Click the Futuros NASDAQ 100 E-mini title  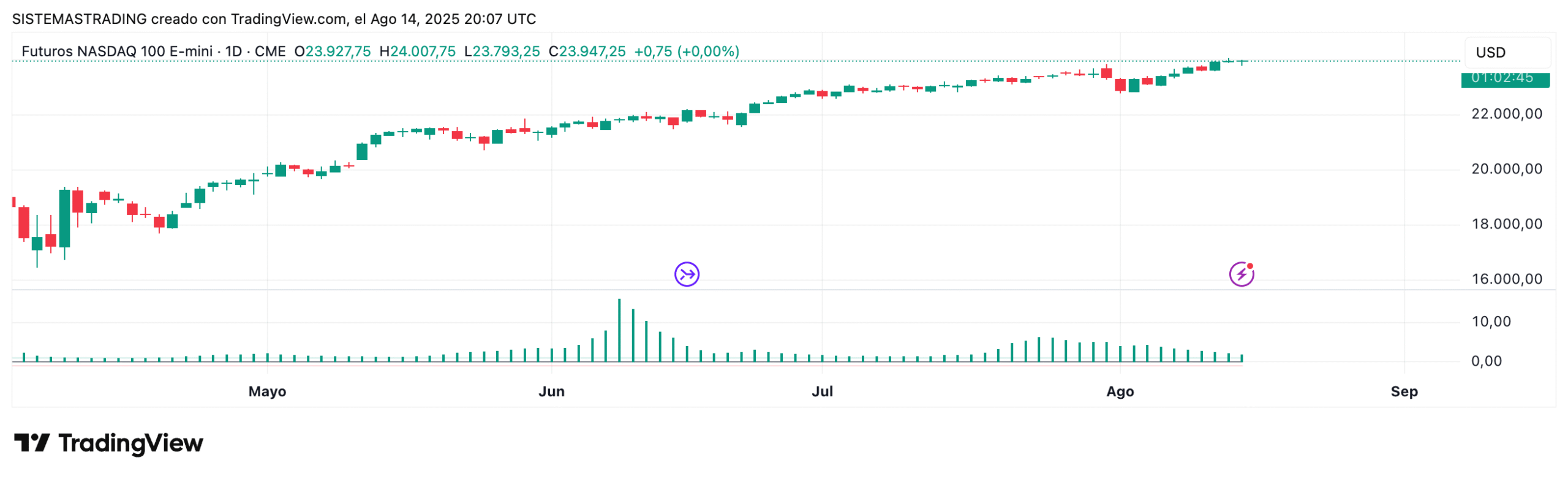point(116,51)
